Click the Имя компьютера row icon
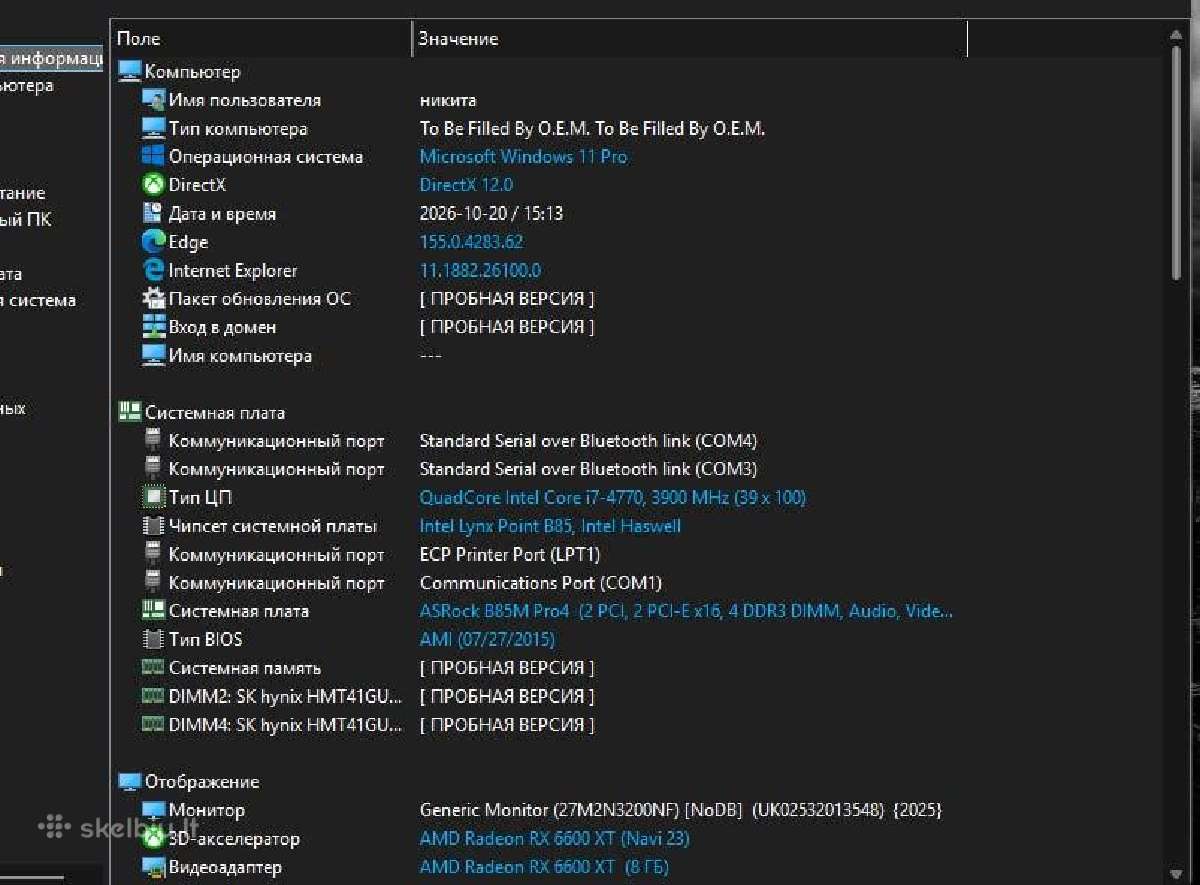The image size is (1200, 885). pyautogui.click(x=153, y=355)
